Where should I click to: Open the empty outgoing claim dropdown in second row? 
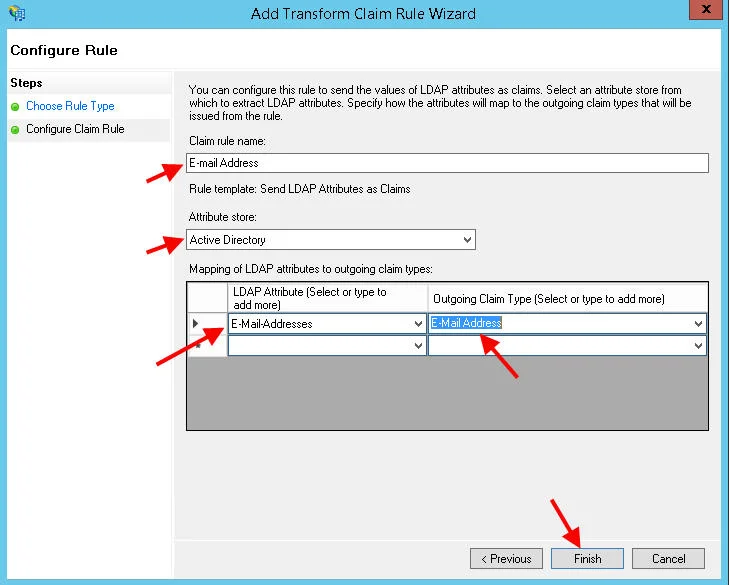(698, 346)
